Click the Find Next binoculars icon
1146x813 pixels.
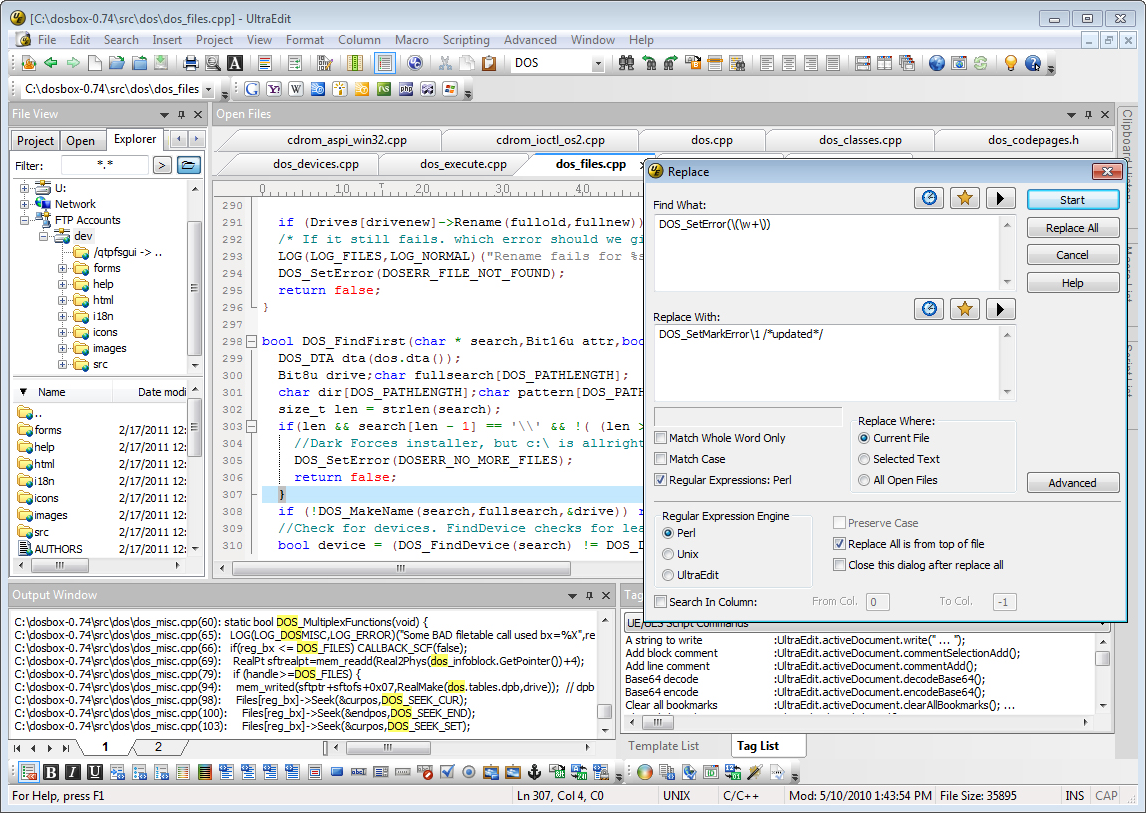click(x=670, y=63)
